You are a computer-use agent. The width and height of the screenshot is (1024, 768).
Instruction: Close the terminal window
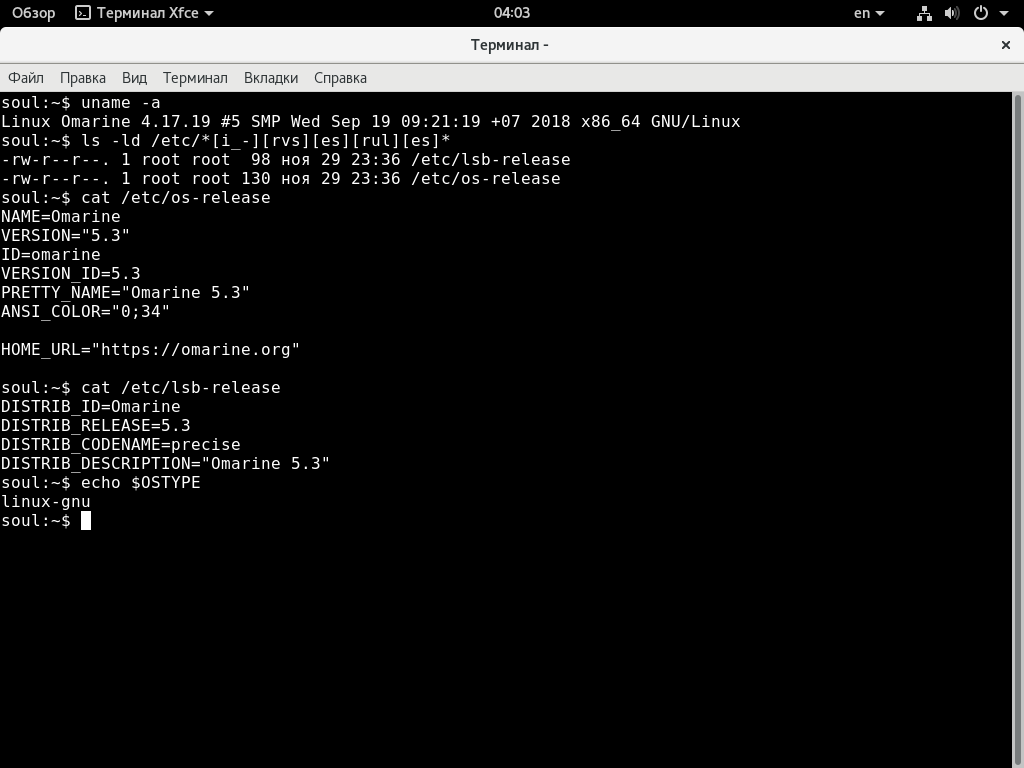tap(1006, 45)
